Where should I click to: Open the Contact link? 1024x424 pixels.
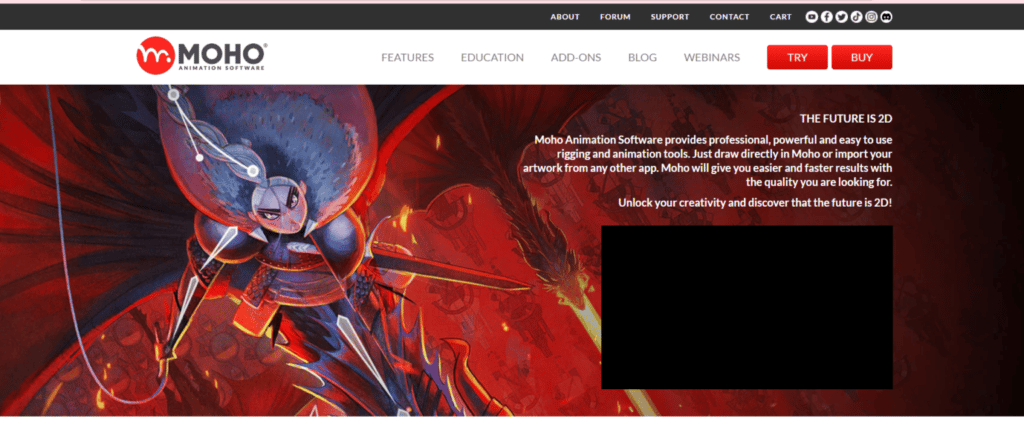point(729,17)
